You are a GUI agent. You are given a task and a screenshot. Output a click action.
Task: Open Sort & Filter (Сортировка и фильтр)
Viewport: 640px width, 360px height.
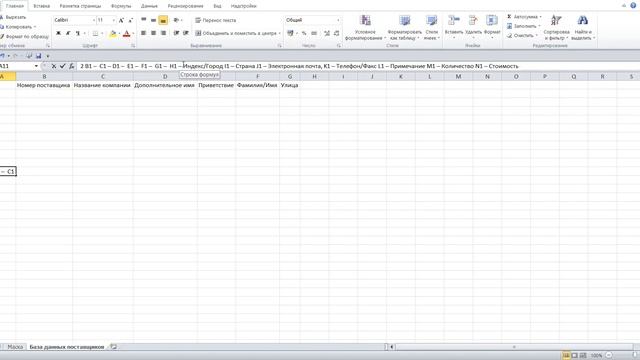tap(556, 28)
